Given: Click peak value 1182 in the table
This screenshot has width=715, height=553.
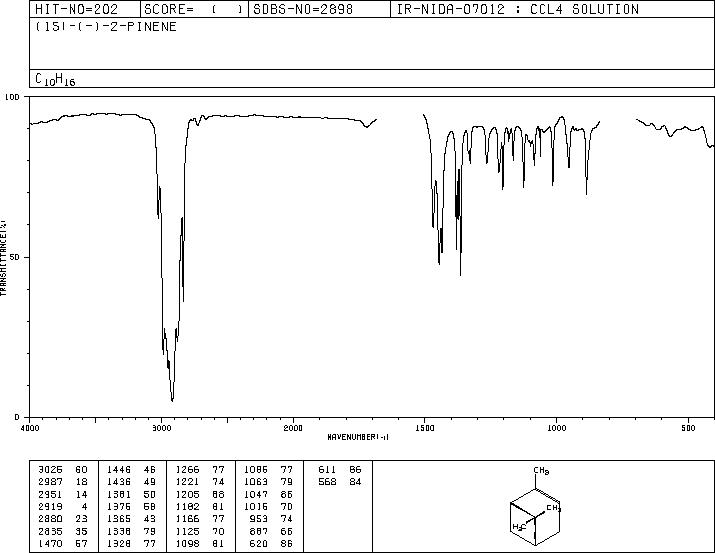Looking at the screenshot, I should click(x=187, y=506).
